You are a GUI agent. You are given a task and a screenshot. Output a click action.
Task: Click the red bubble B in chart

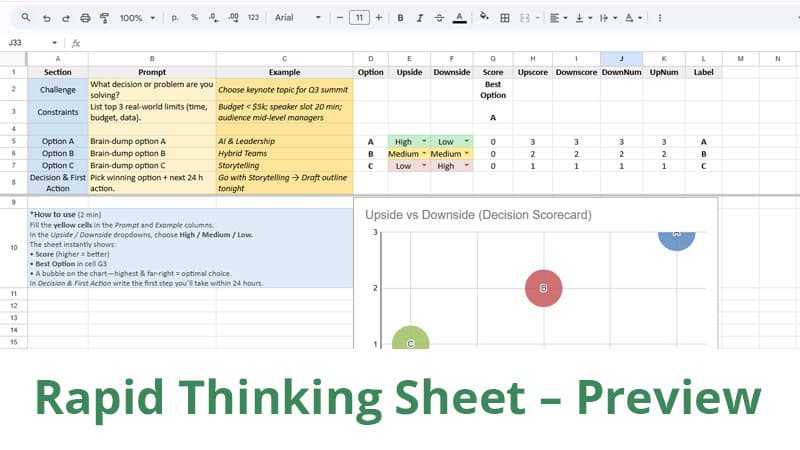543,288
